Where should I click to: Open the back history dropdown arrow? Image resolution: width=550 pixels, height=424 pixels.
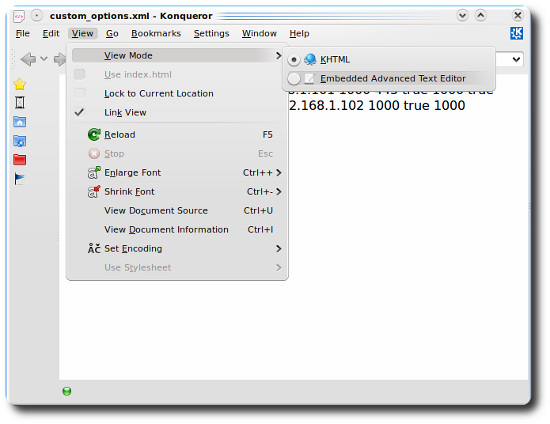(x=44, y=59)
